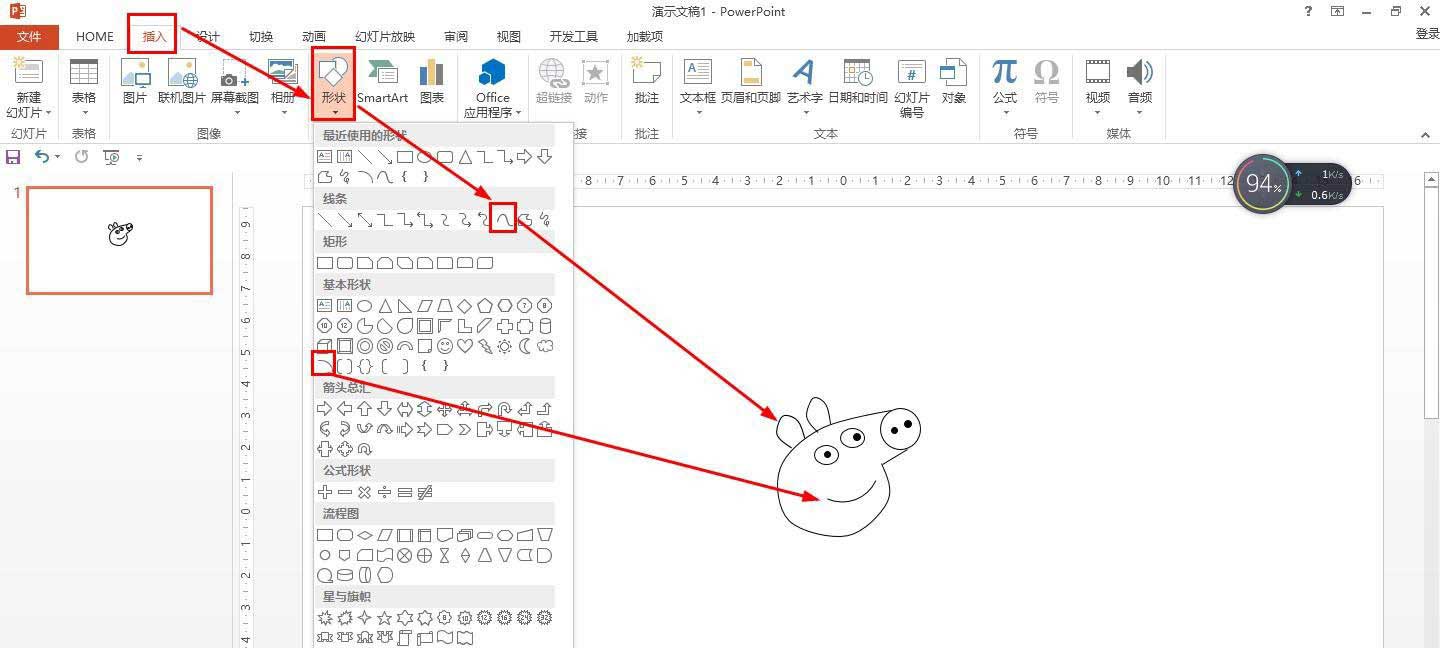This screenshot has height=648, width=1440.
Task: Select the straight line shape under 线条
Action: [x=325, y=220]
